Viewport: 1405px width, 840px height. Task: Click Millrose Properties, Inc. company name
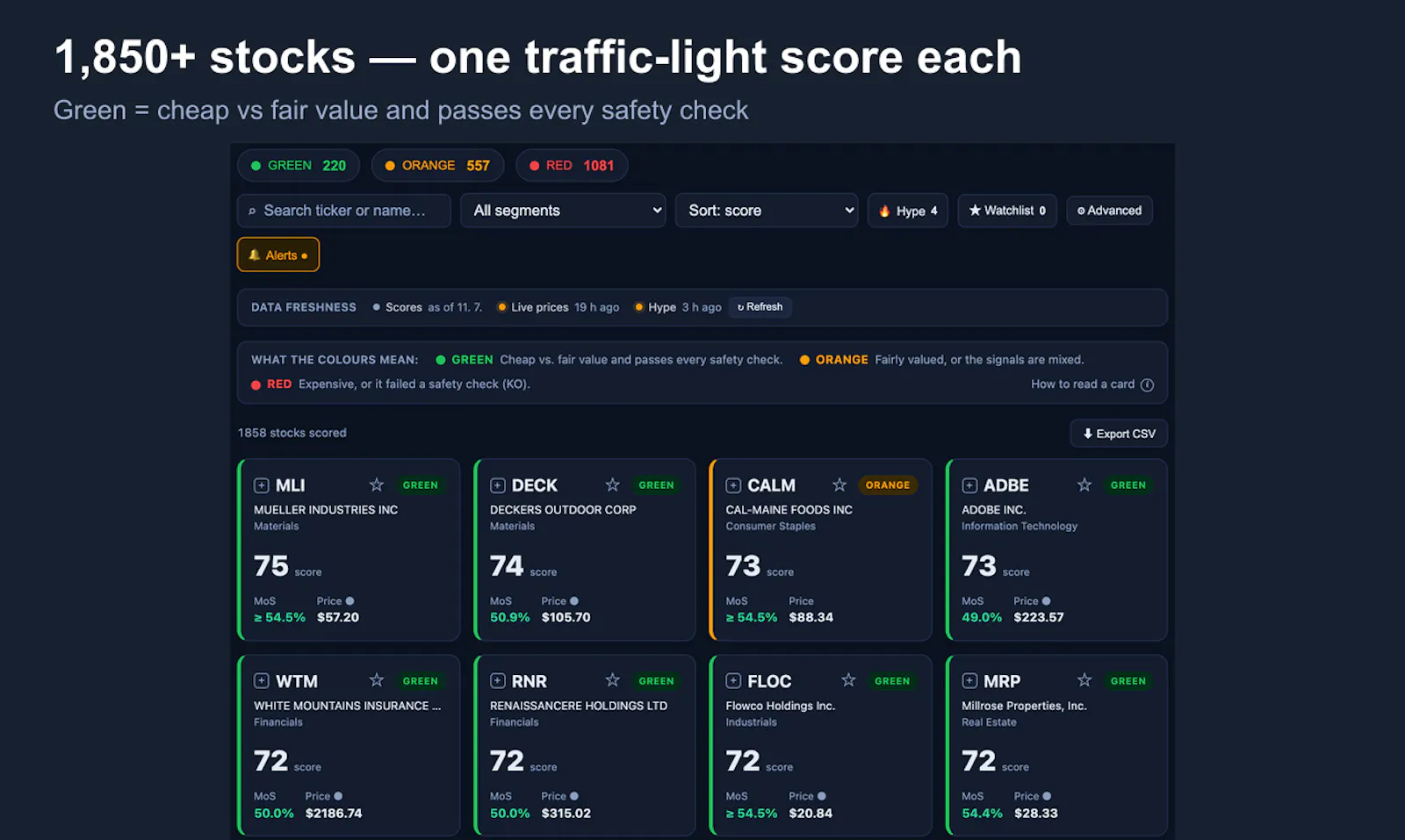pos(1024,706)
